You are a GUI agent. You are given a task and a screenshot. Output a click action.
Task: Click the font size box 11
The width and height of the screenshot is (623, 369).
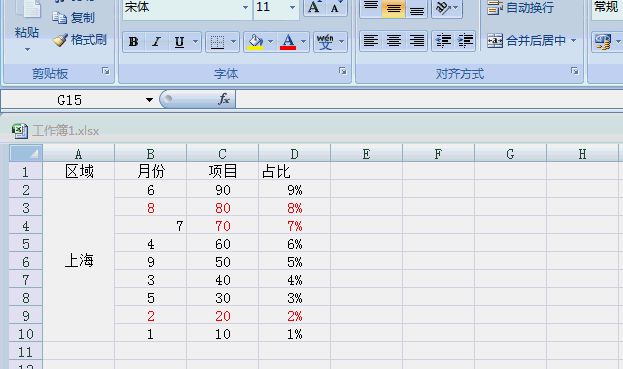pyautogui.click(x=271, y=7)
